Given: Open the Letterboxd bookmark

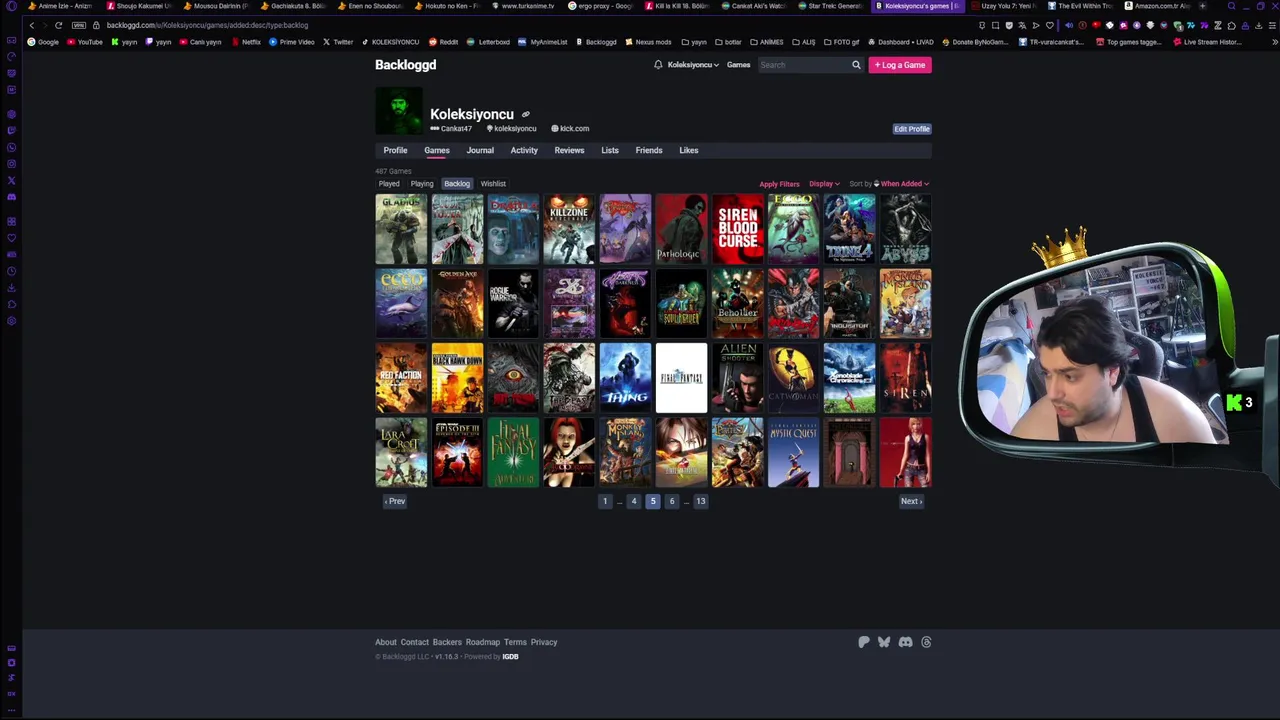Looking at the screenshot, I should point(488,42).
